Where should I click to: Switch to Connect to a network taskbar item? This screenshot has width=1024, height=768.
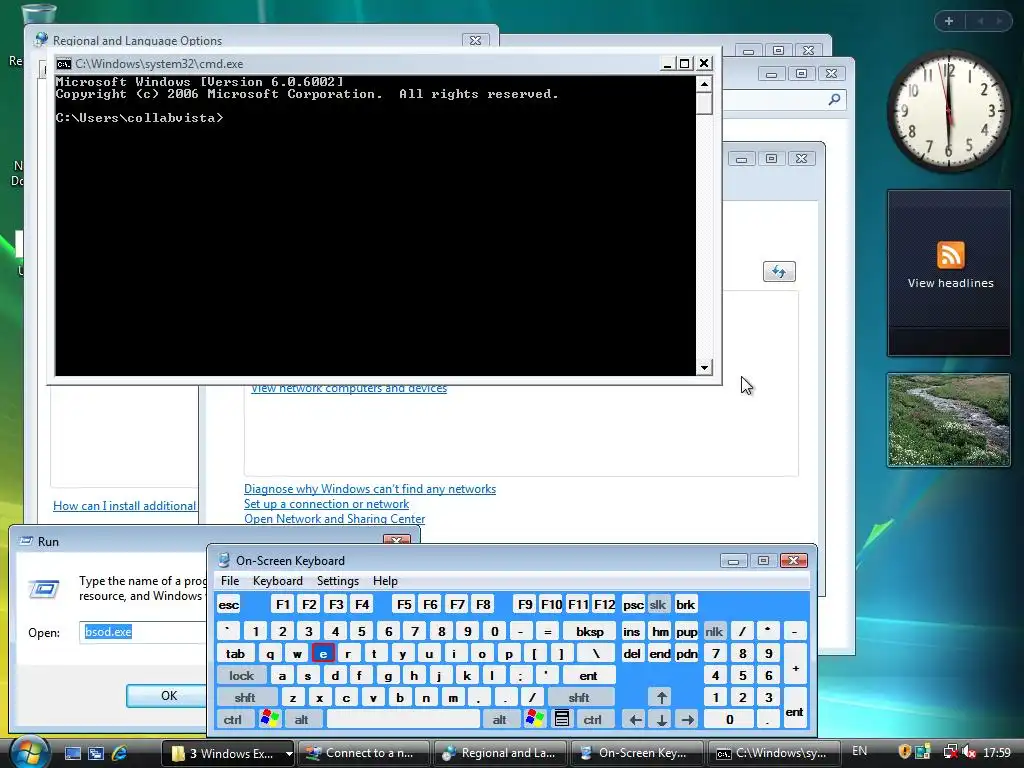click(364, 753)
